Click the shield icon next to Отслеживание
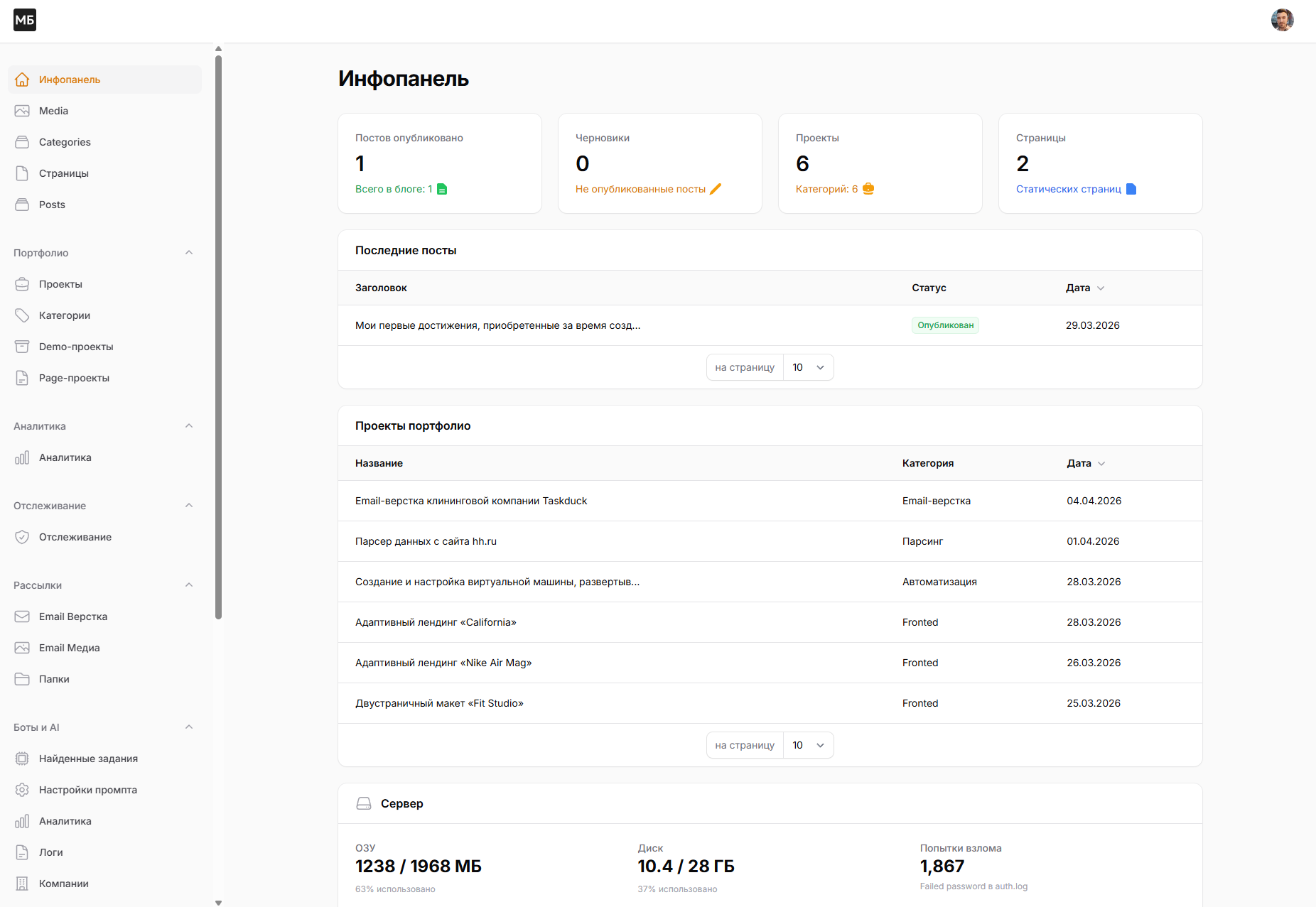The height and width of the screenshot is (907, 1316). (x=22, y=537)
